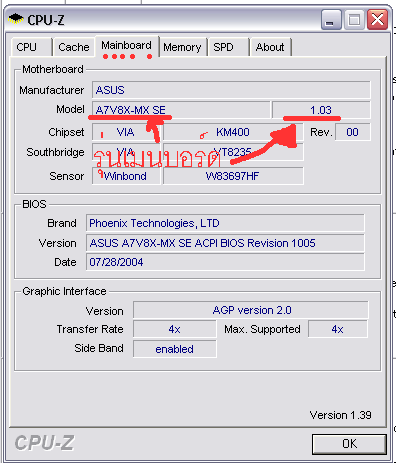
Task: Click the AGP version 2.0 field
Action: [x=251, y=310]
